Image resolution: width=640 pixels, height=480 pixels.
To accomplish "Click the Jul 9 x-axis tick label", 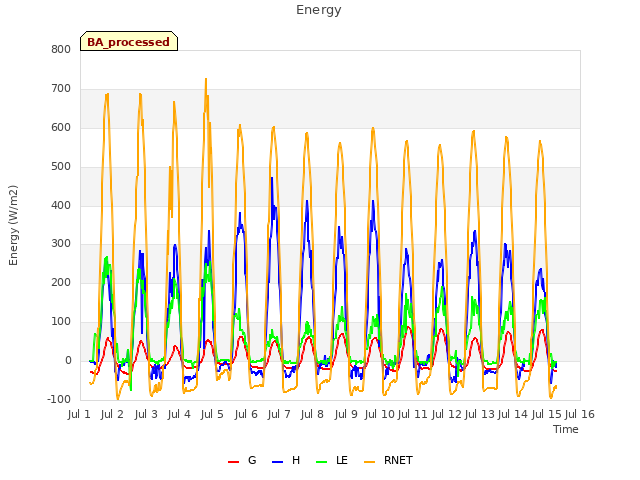I will [x=346, y=414].
